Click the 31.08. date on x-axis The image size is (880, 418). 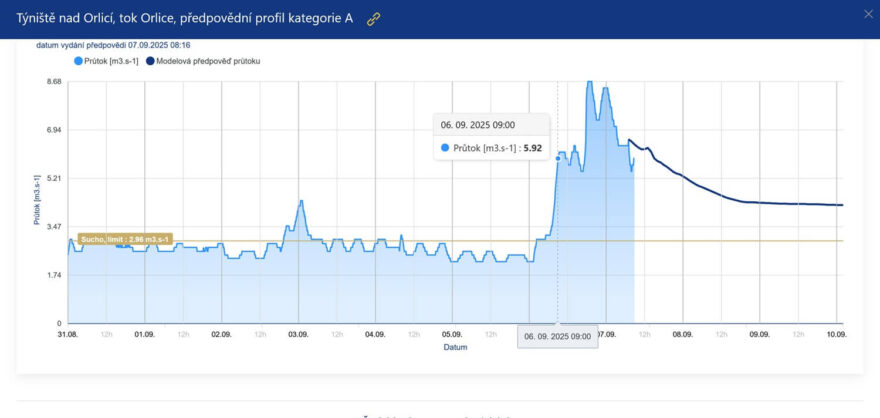(68, 335)
